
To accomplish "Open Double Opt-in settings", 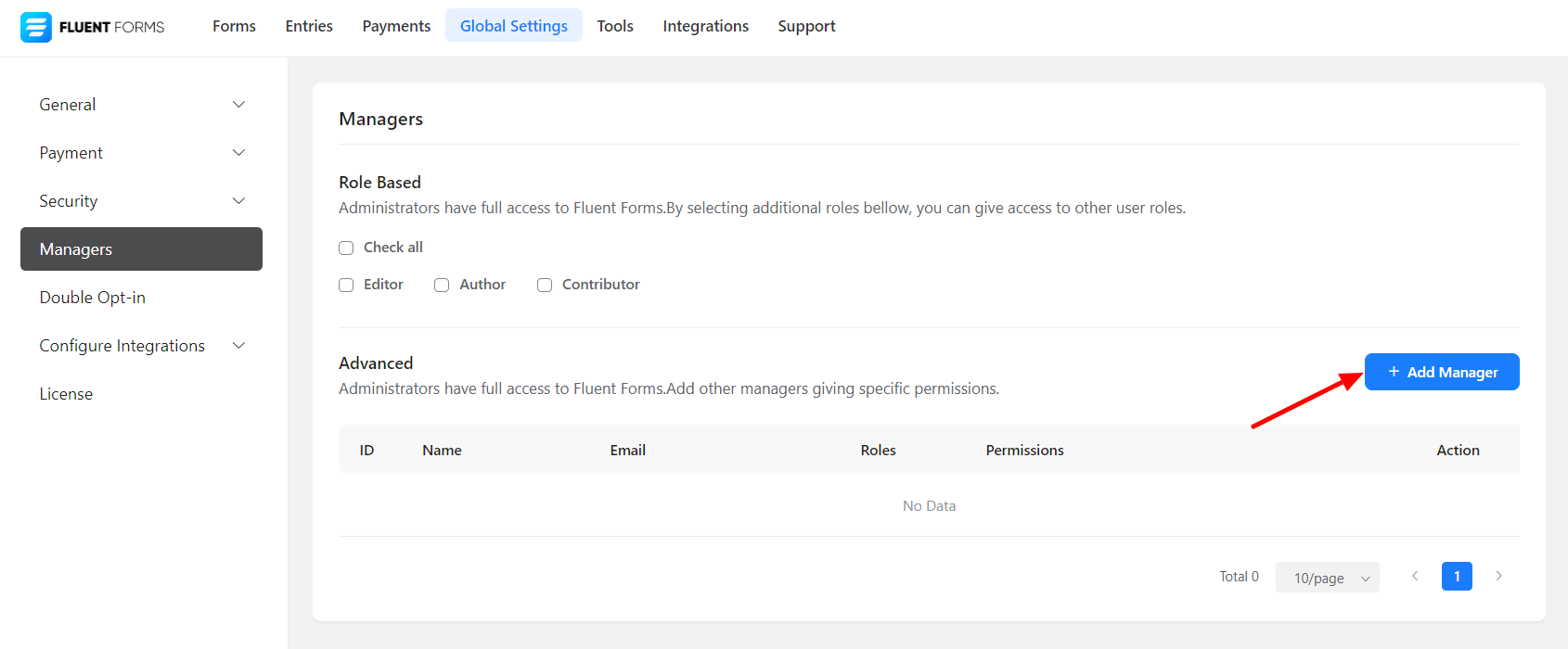I will coord(141,298).
